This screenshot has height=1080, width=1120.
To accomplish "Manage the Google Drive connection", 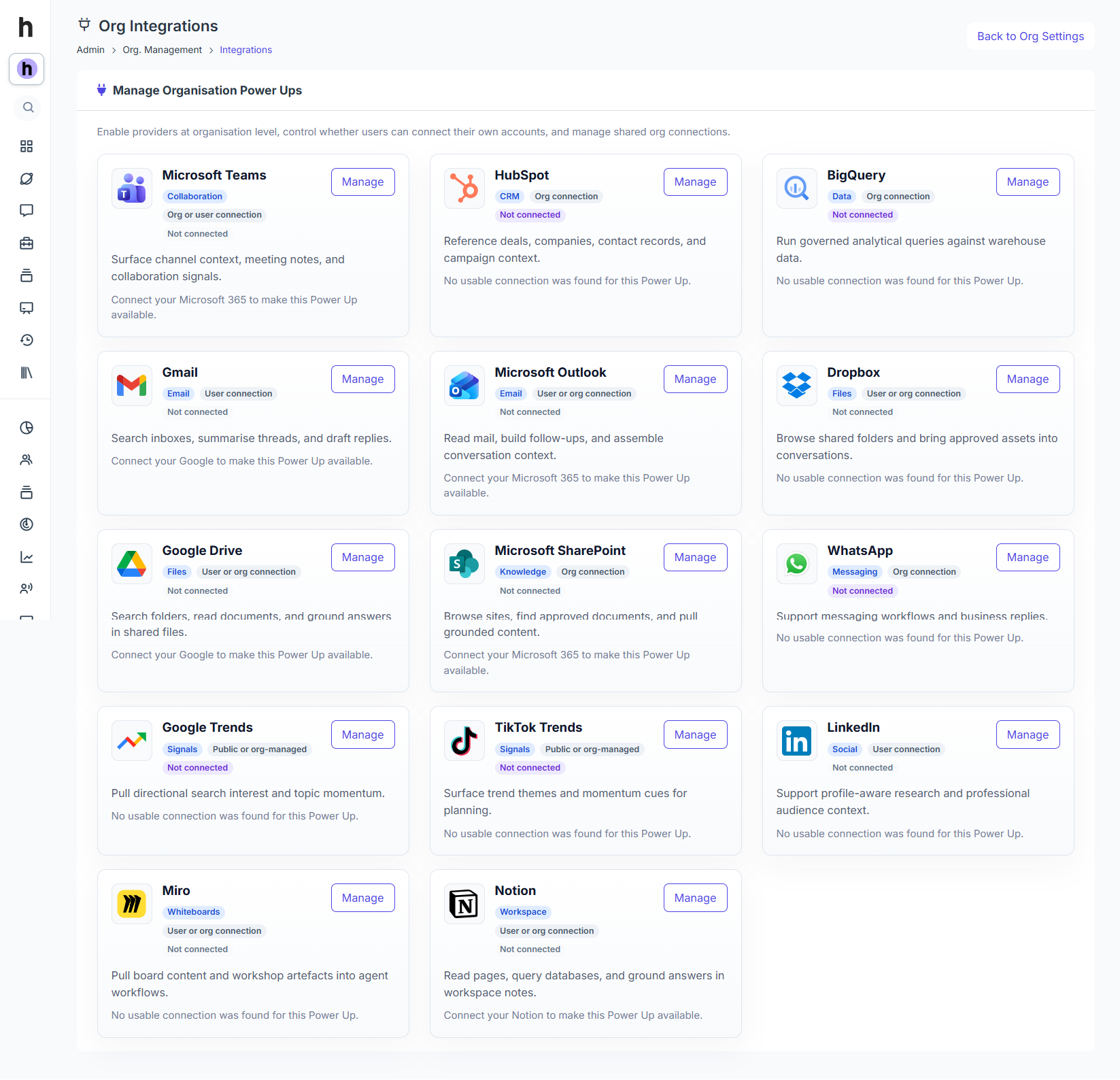I will [x=363, y=557].
